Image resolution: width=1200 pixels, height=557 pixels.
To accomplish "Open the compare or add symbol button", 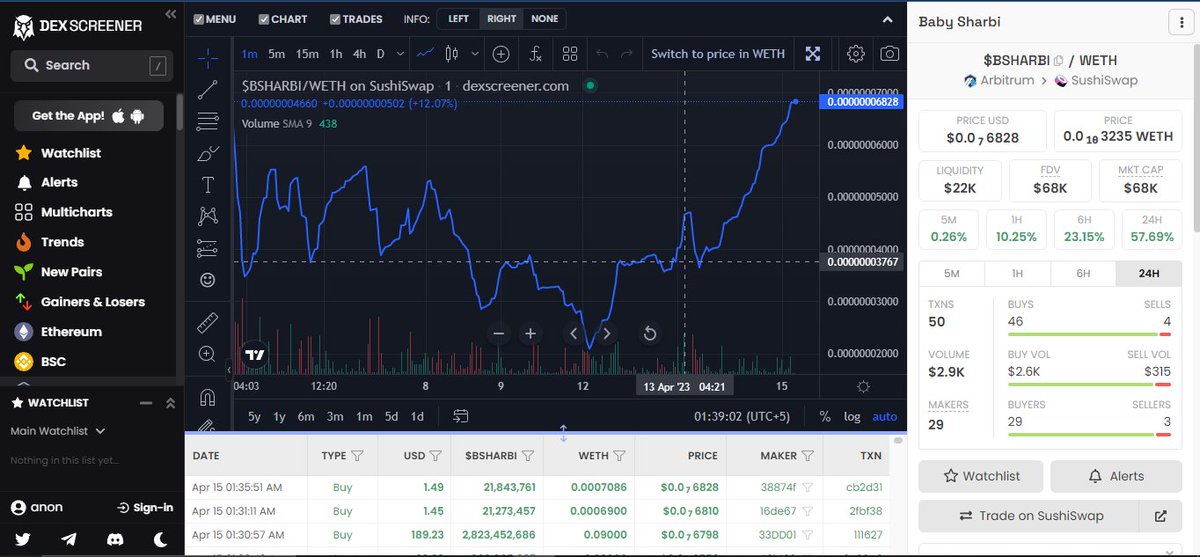I will [x=501, y=54].
